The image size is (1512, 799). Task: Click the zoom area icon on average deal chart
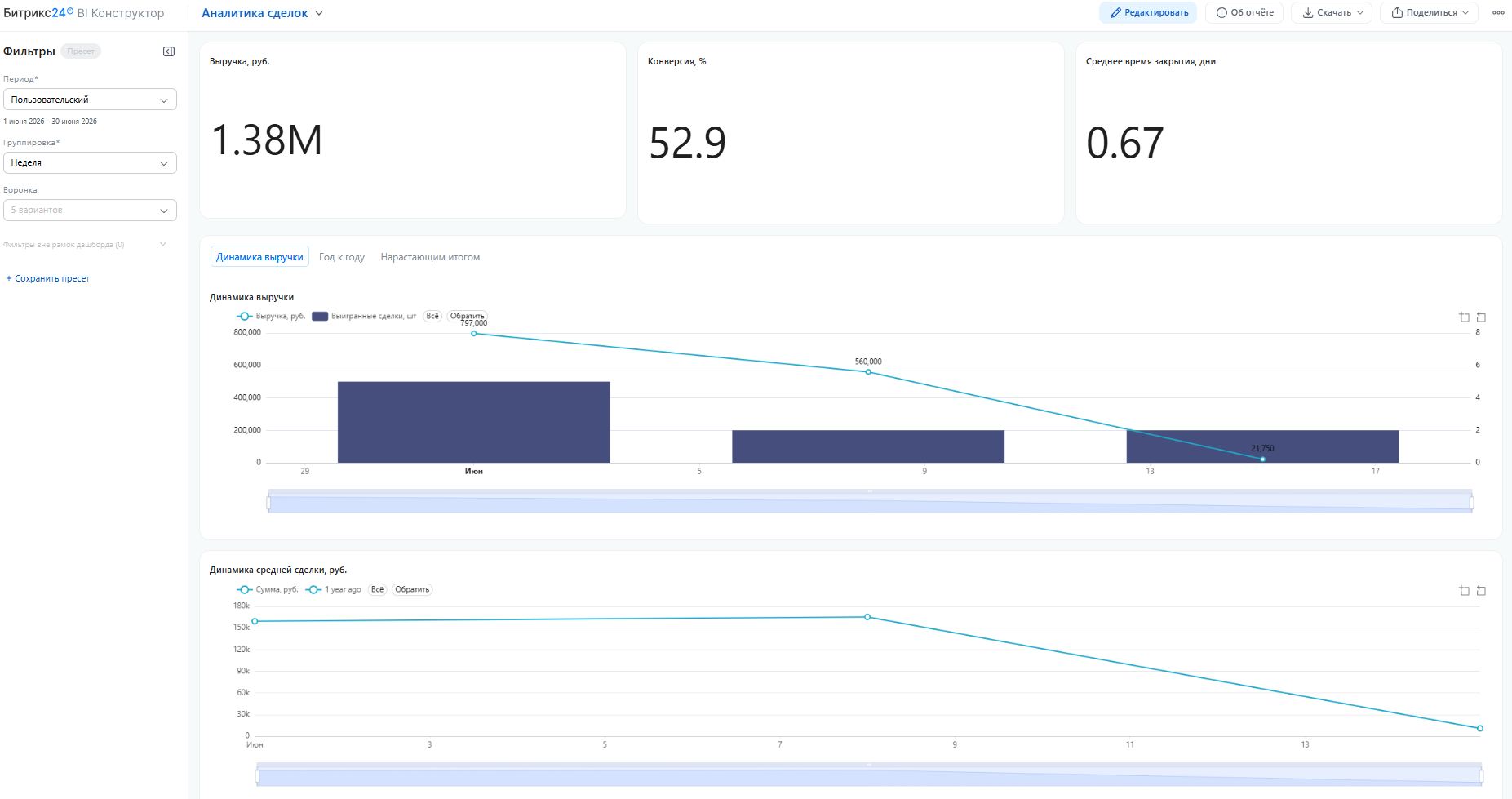coord(1464,590)
